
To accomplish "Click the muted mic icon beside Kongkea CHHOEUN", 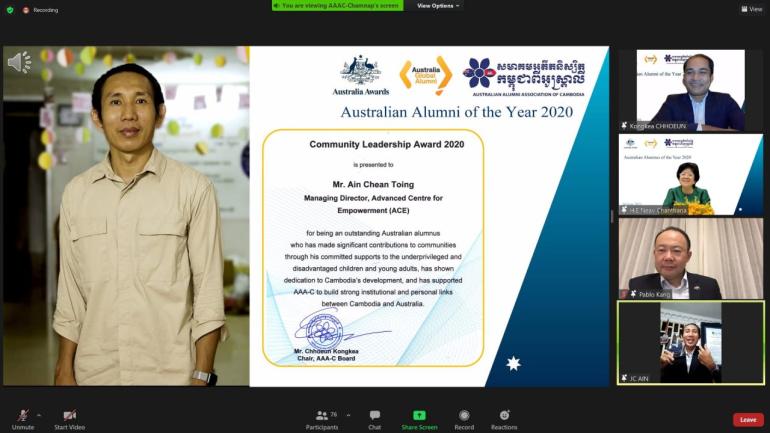I will [x=624, y=126].
